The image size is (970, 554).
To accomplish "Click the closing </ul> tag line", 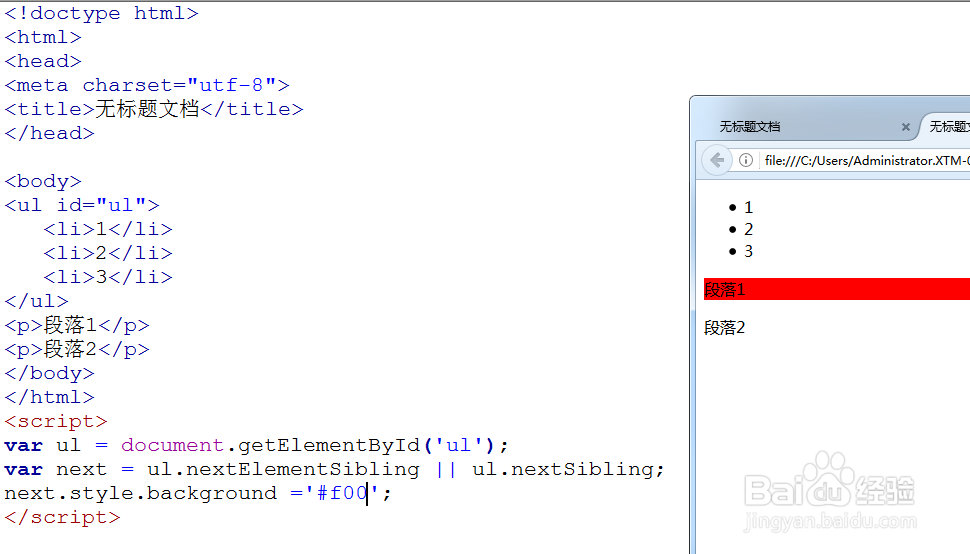I will pyautogui.click(x=36, y=301).
